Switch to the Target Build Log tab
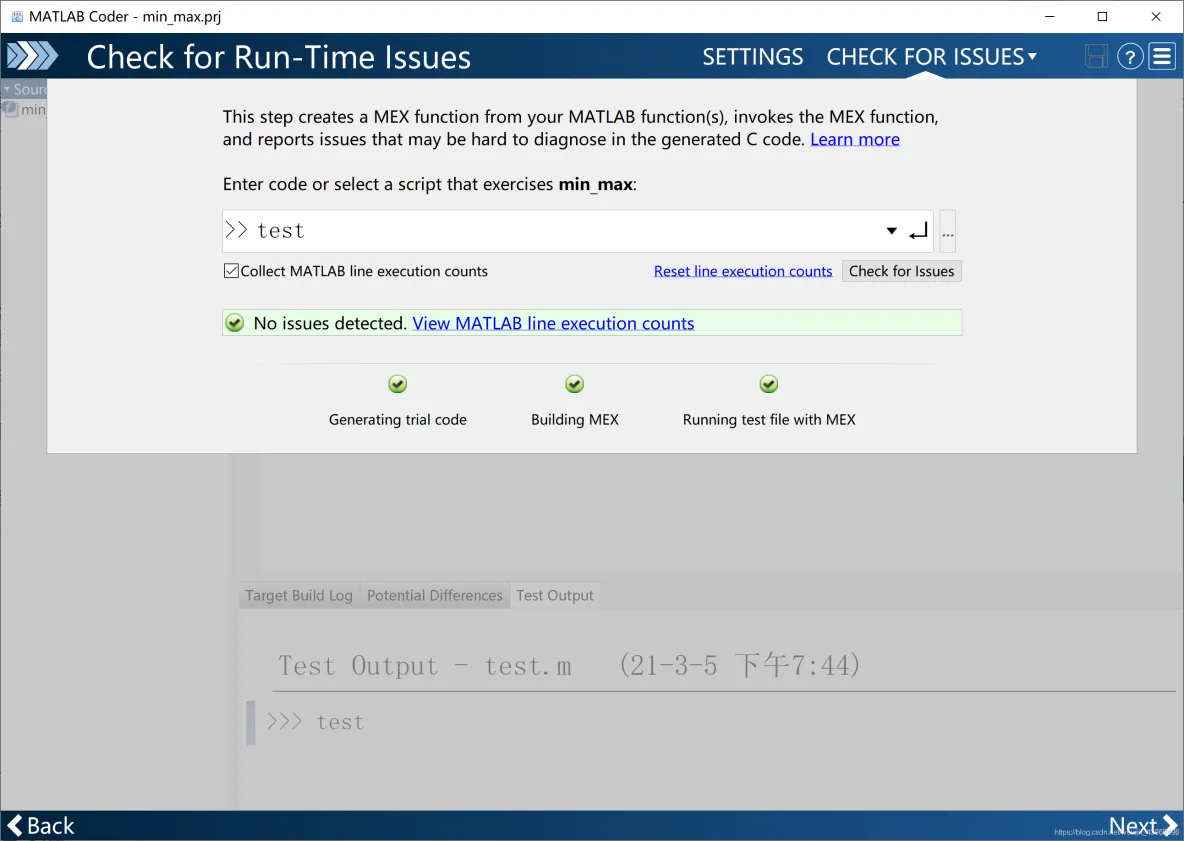 tap(299, 596)
